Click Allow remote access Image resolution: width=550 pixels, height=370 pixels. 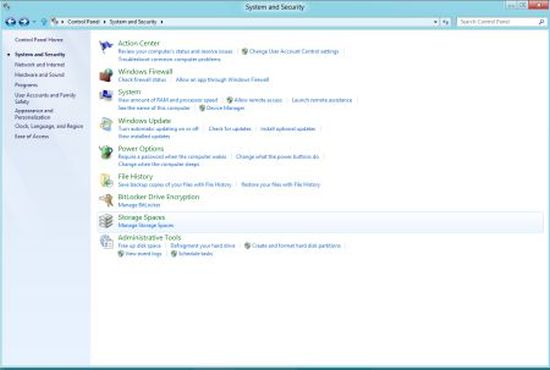(x=258, y=100)
